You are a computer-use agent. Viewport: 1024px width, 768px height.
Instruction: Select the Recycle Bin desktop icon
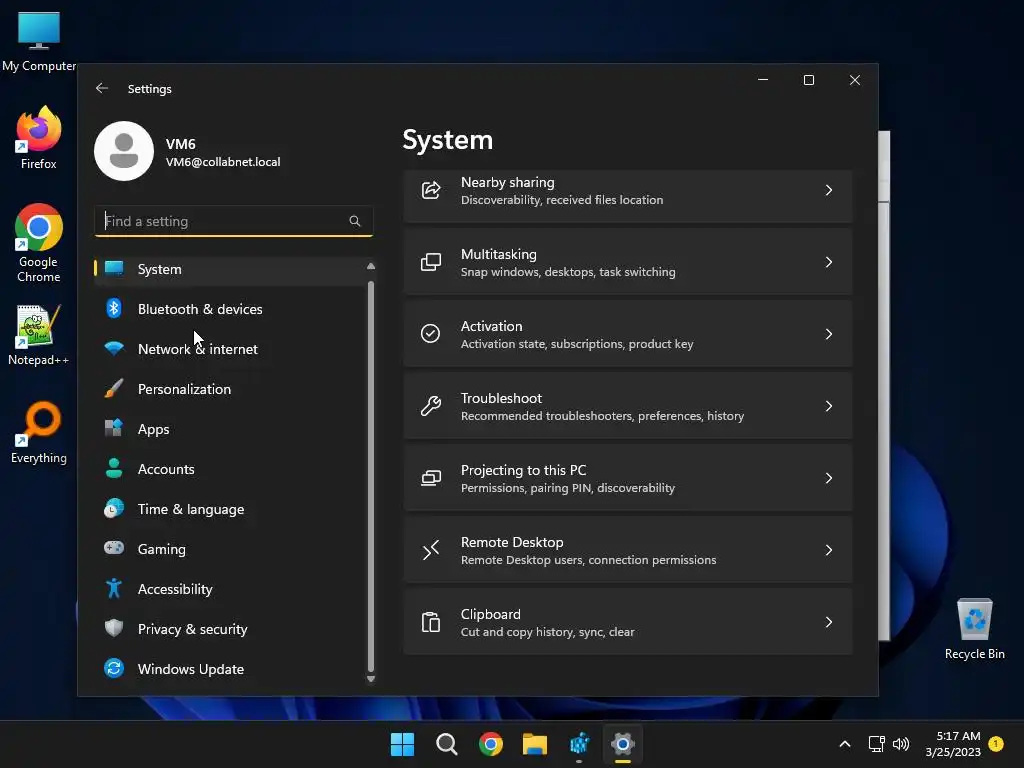point(974,629)
